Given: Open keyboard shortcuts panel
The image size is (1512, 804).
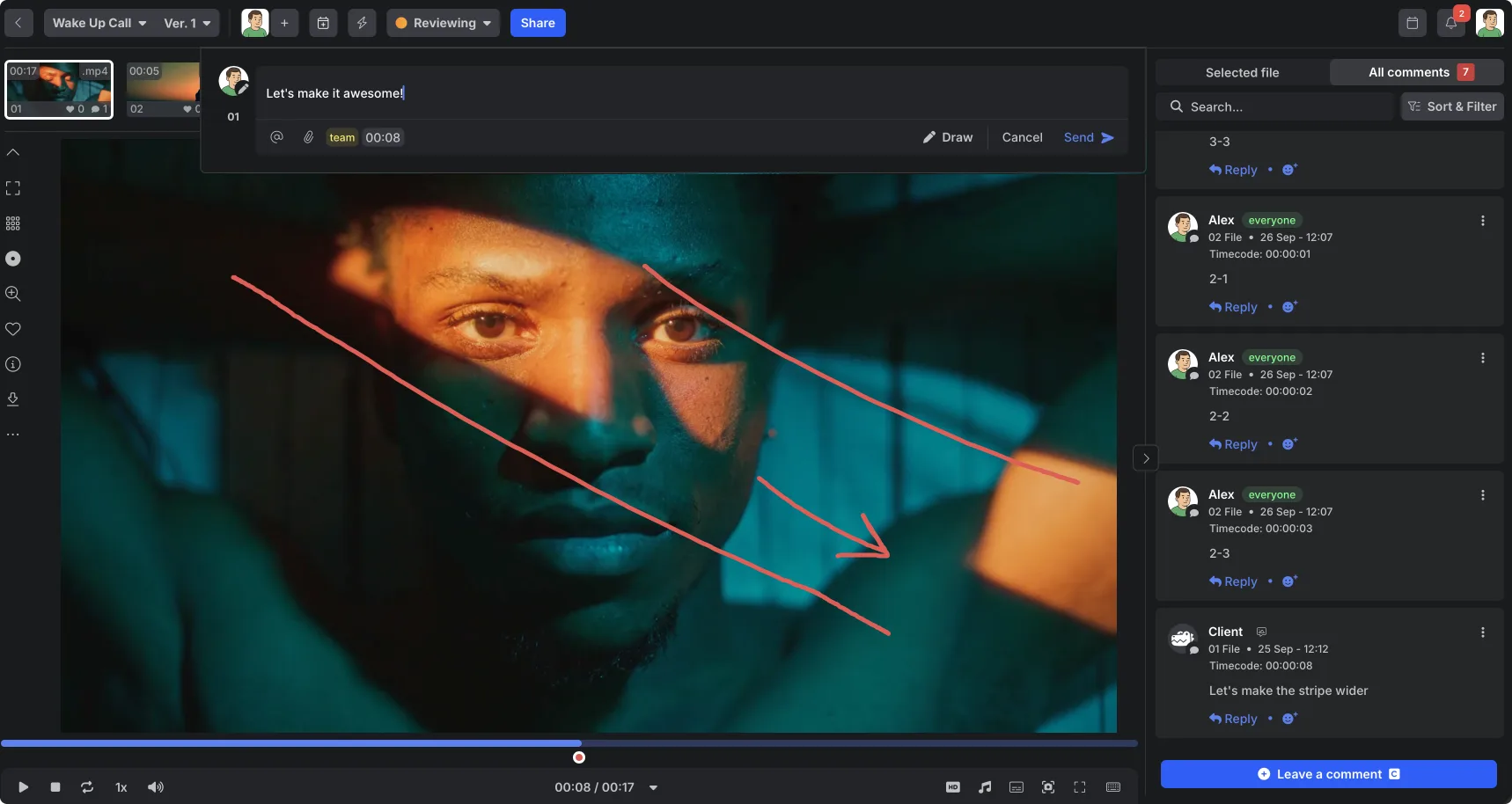Looking at the screenshot, I should tap(1113, 787).
